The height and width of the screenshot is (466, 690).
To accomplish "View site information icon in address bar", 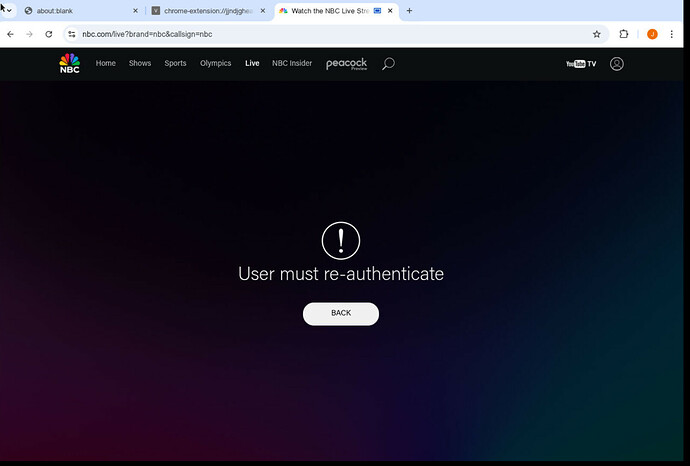I will (x=72, y=33).
